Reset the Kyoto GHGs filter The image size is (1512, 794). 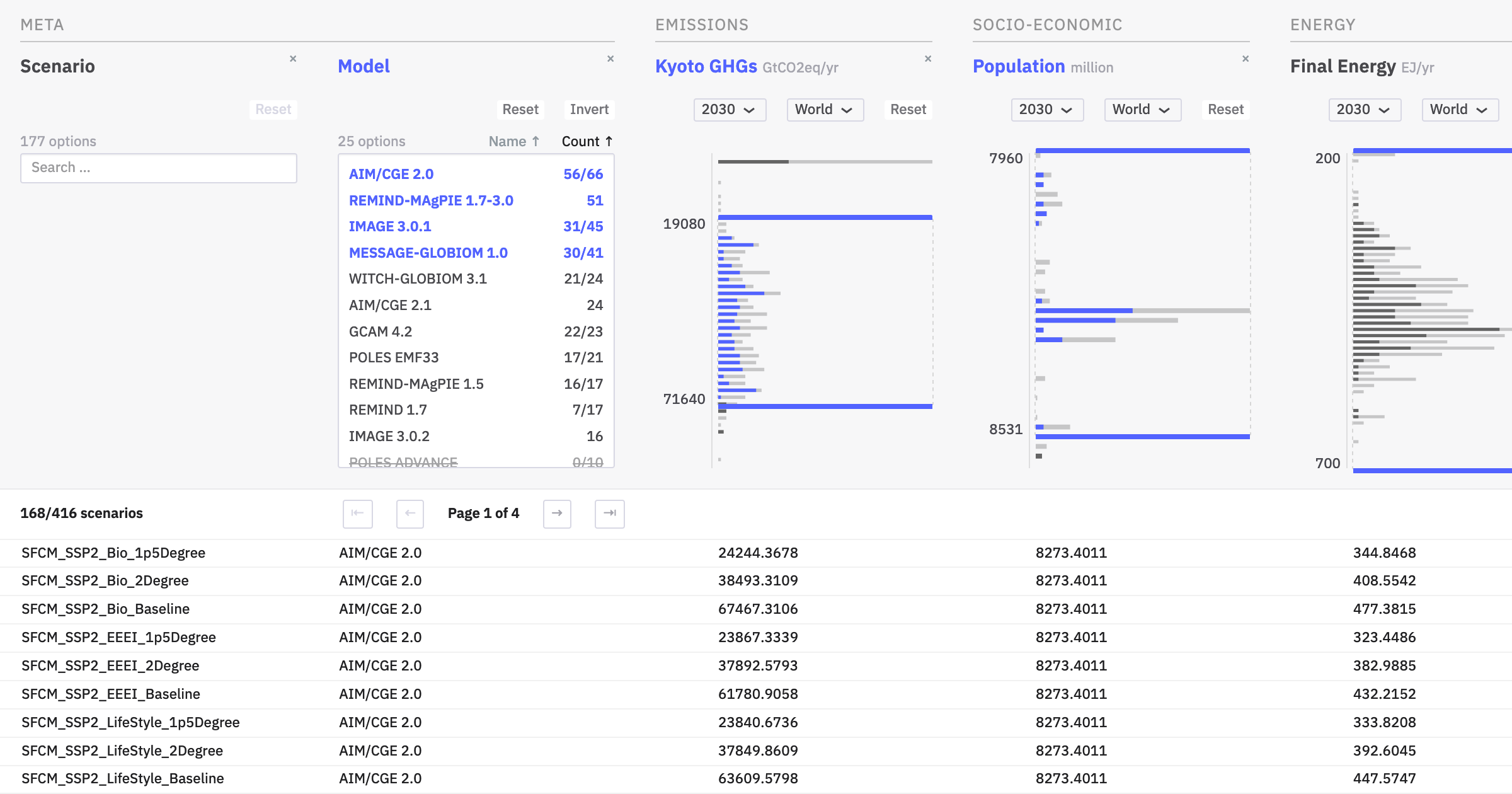click(908, 109)
